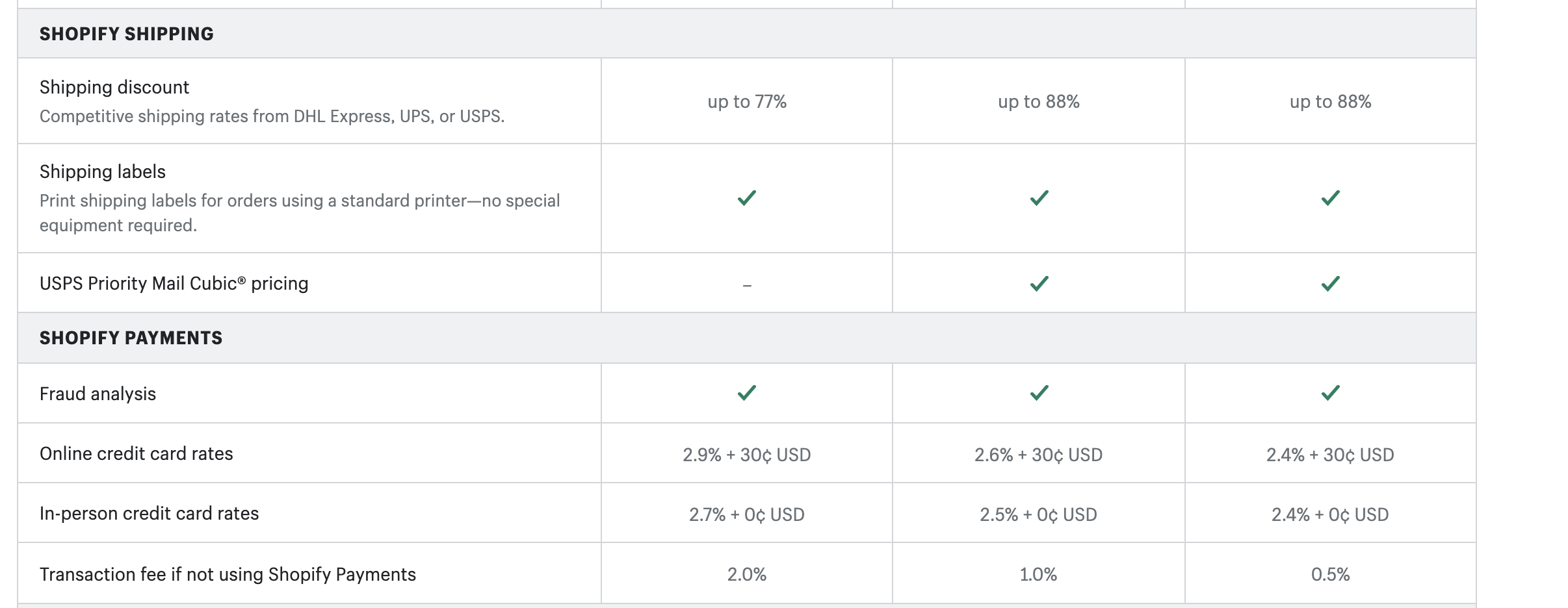Viewport: 1568px width, 608px height.
Task: Click the SHOPIFY PAYMENTS section header
Action: [x=131, y=338]
